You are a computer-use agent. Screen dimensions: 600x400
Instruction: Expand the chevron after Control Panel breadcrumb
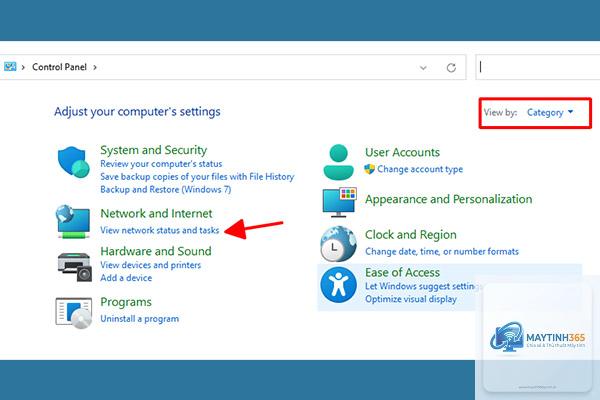point(95,67)
